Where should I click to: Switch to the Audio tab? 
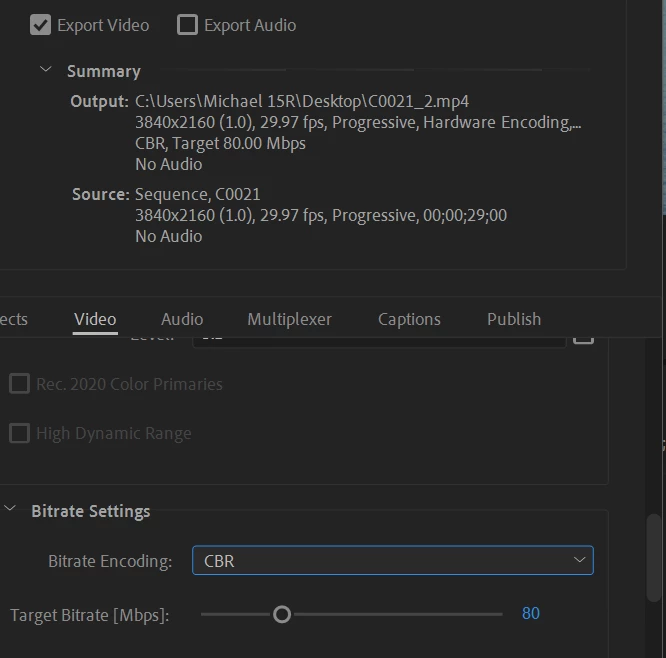(182, 319)
